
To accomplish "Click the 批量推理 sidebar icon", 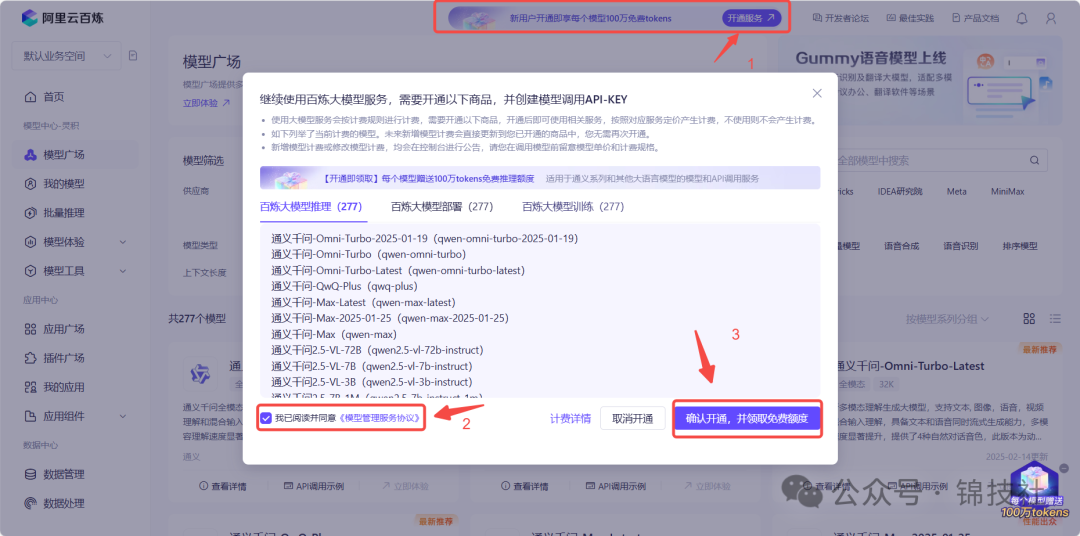I will pyautogui.click(x=30, y=213).
